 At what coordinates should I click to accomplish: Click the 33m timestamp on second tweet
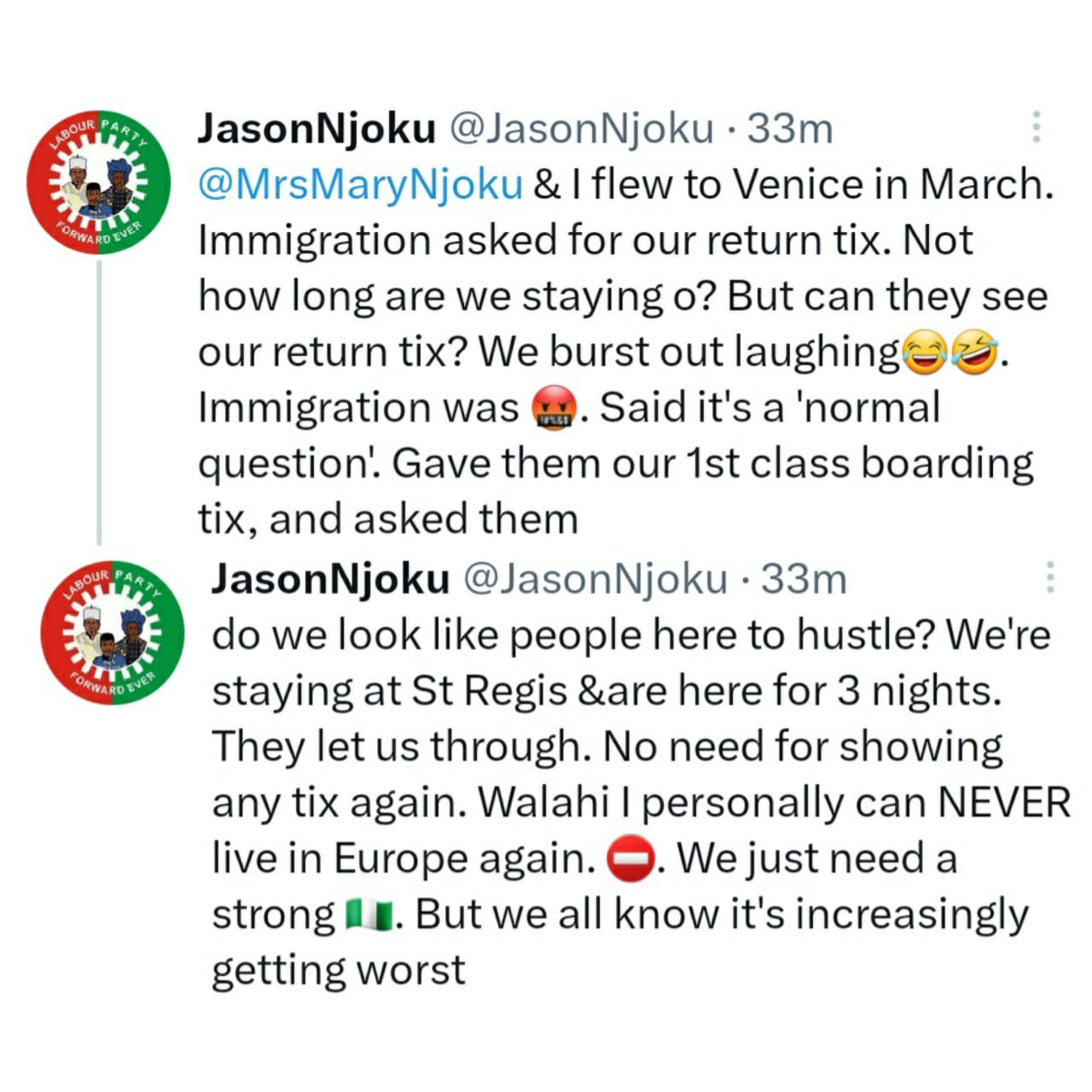(804, 579)
